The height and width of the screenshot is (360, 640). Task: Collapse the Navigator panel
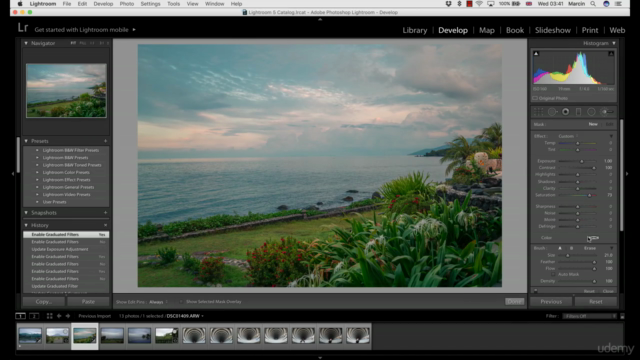[x=26, y=43]
